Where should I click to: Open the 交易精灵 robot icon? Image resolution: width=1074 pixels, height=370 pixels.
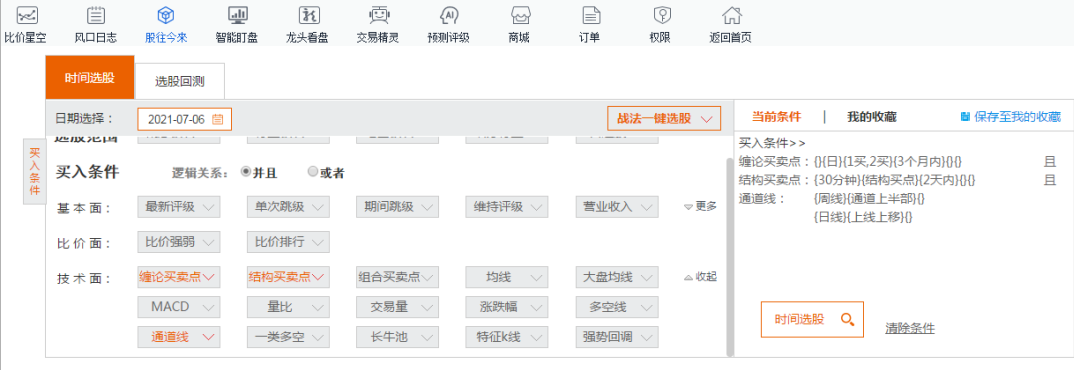pos(379,14)
